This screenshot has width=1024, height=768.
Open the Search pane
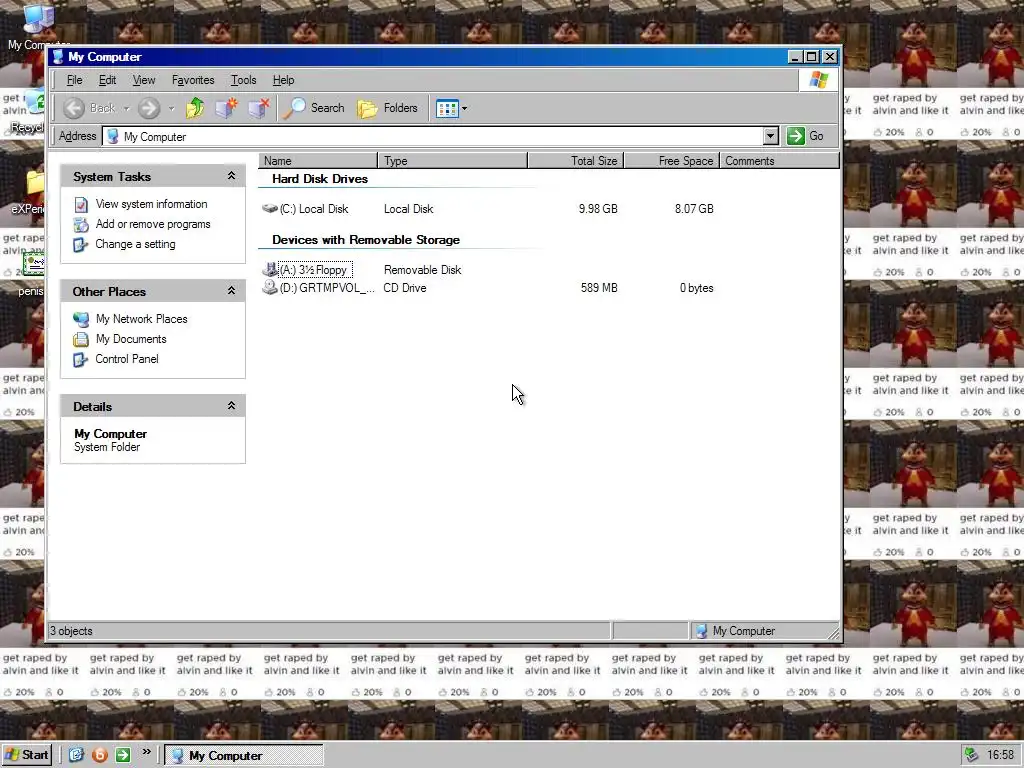313,108
